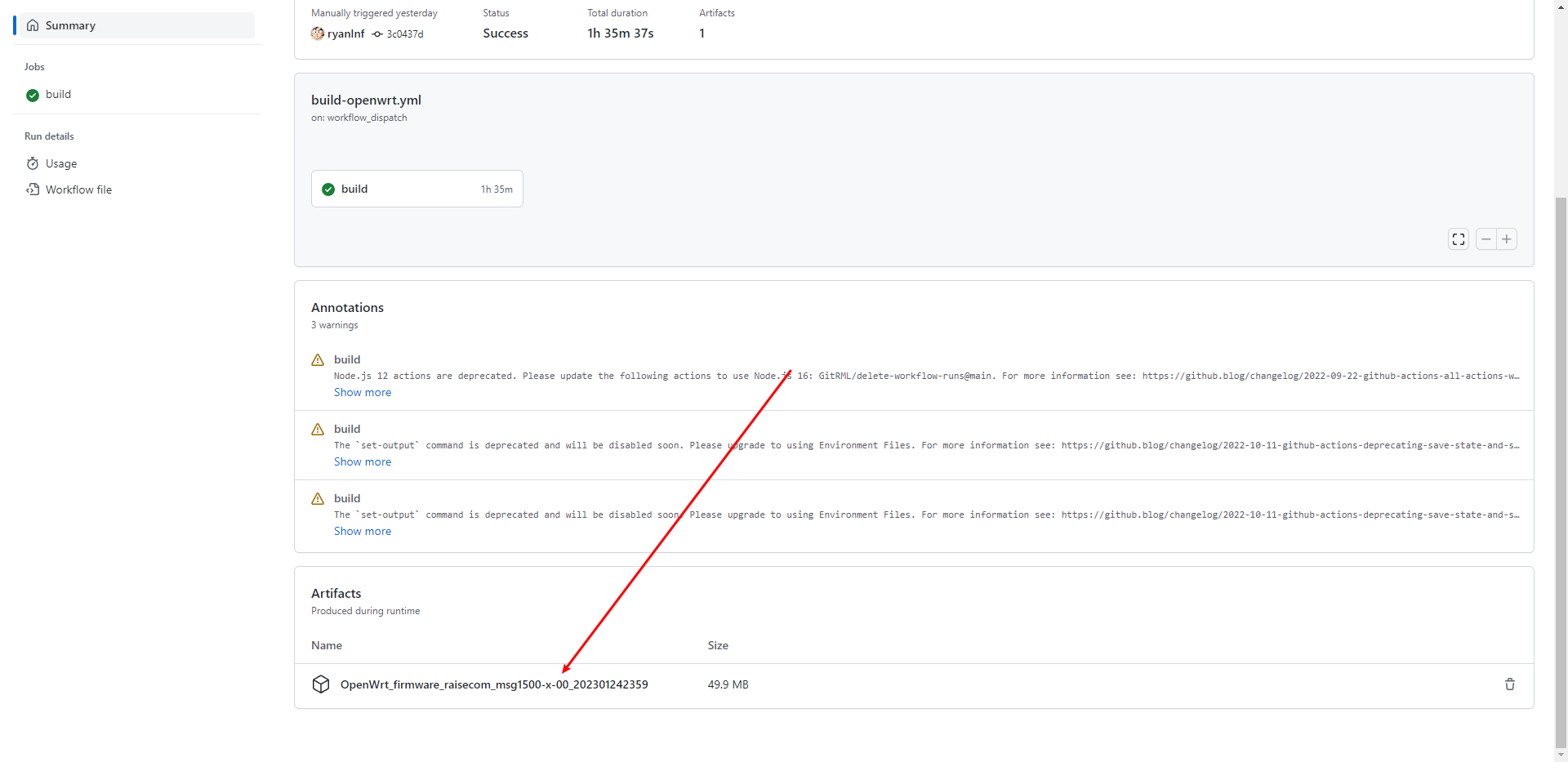Download the OpenWrt_firmware_raisecom artifact
Screen dimensions: 1568x762
[493, 684]
